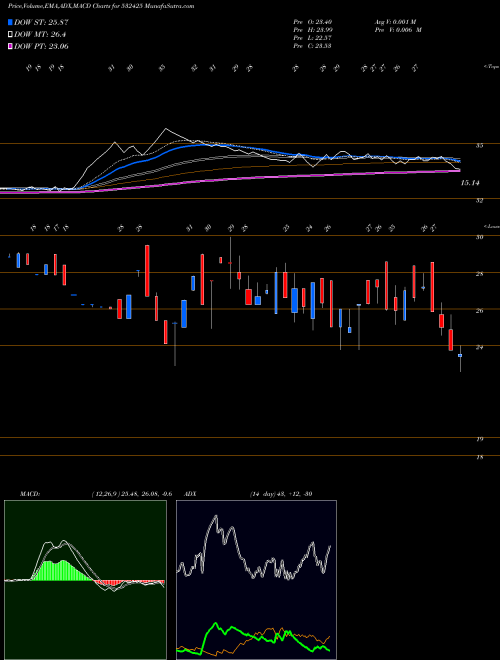Open the ADX indicator chart panel
The width and height of the screenshot is (500, 660).
click(x=256, y=580)
